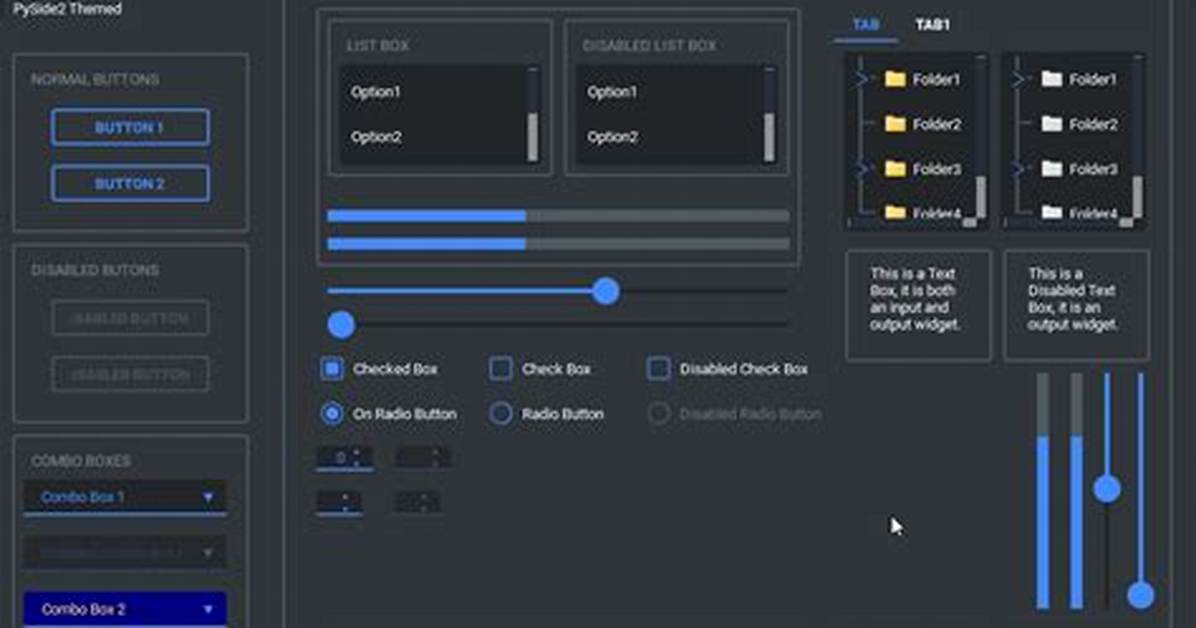This screenshot has width=1196, height=628.
Task: Click the first vertical progress bar
Action: click(1043, 491)
